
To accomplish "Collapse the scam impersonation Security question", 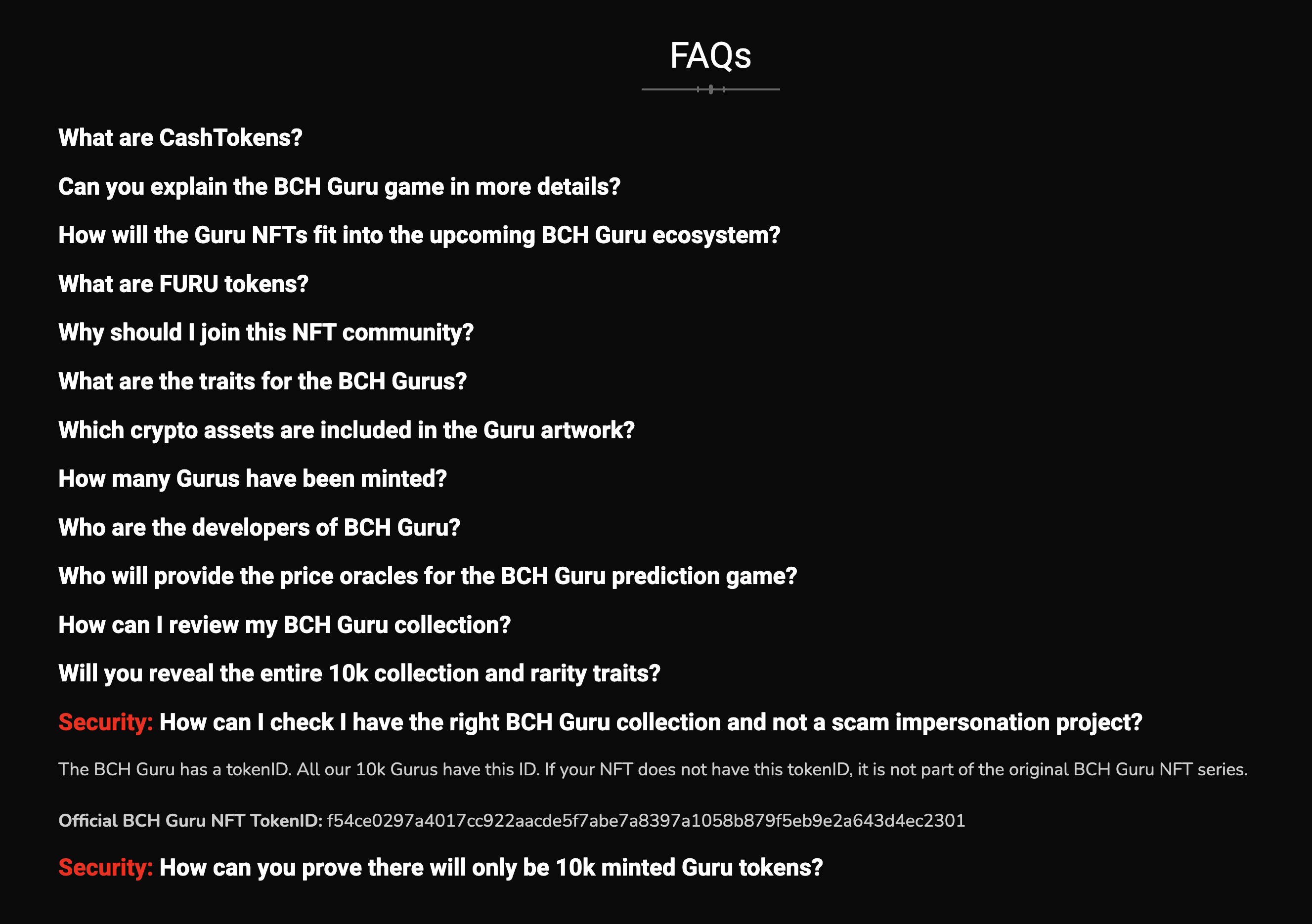I will click(650, 722).
